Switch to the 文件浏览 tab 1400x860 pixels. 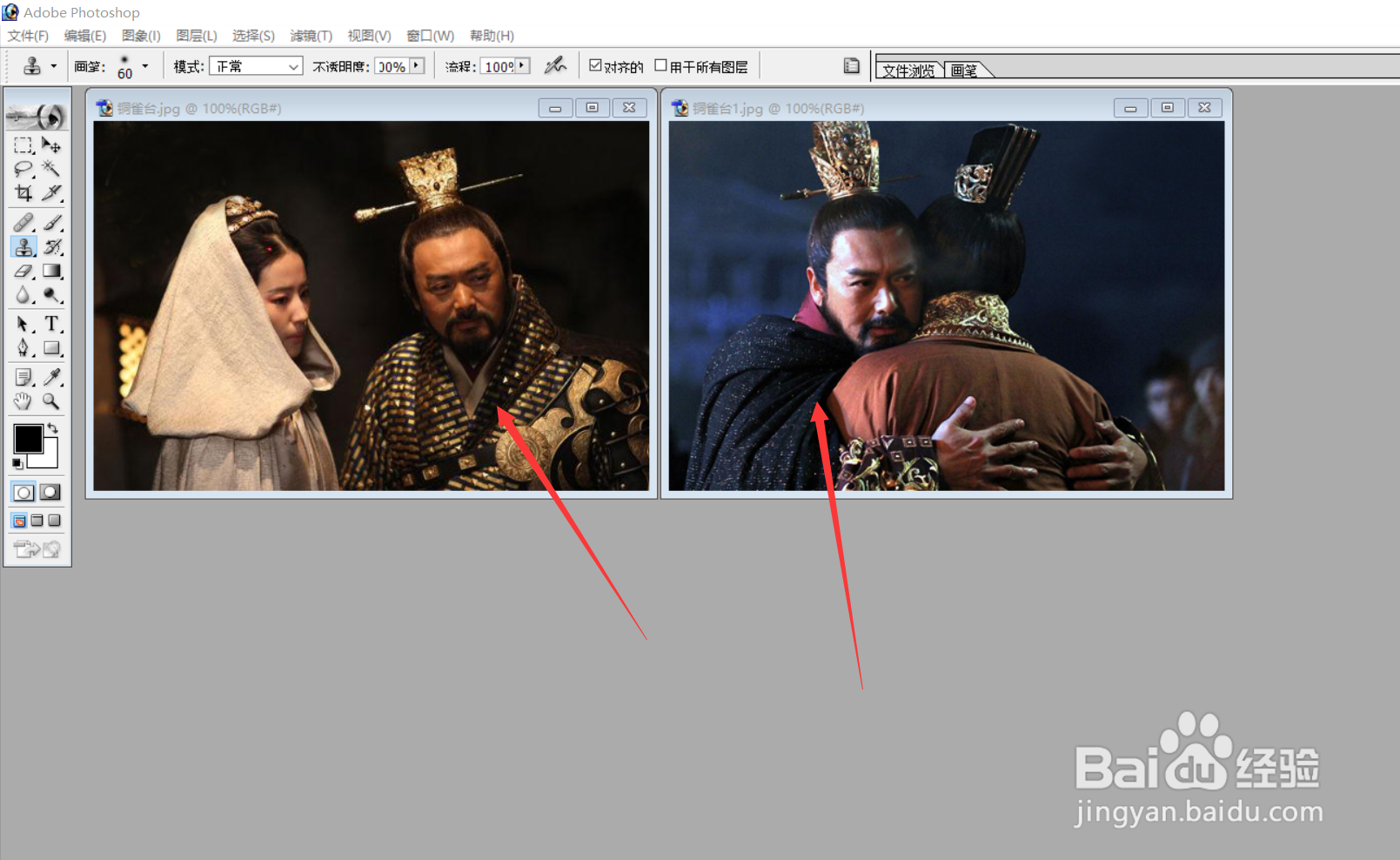coord(909,71)
